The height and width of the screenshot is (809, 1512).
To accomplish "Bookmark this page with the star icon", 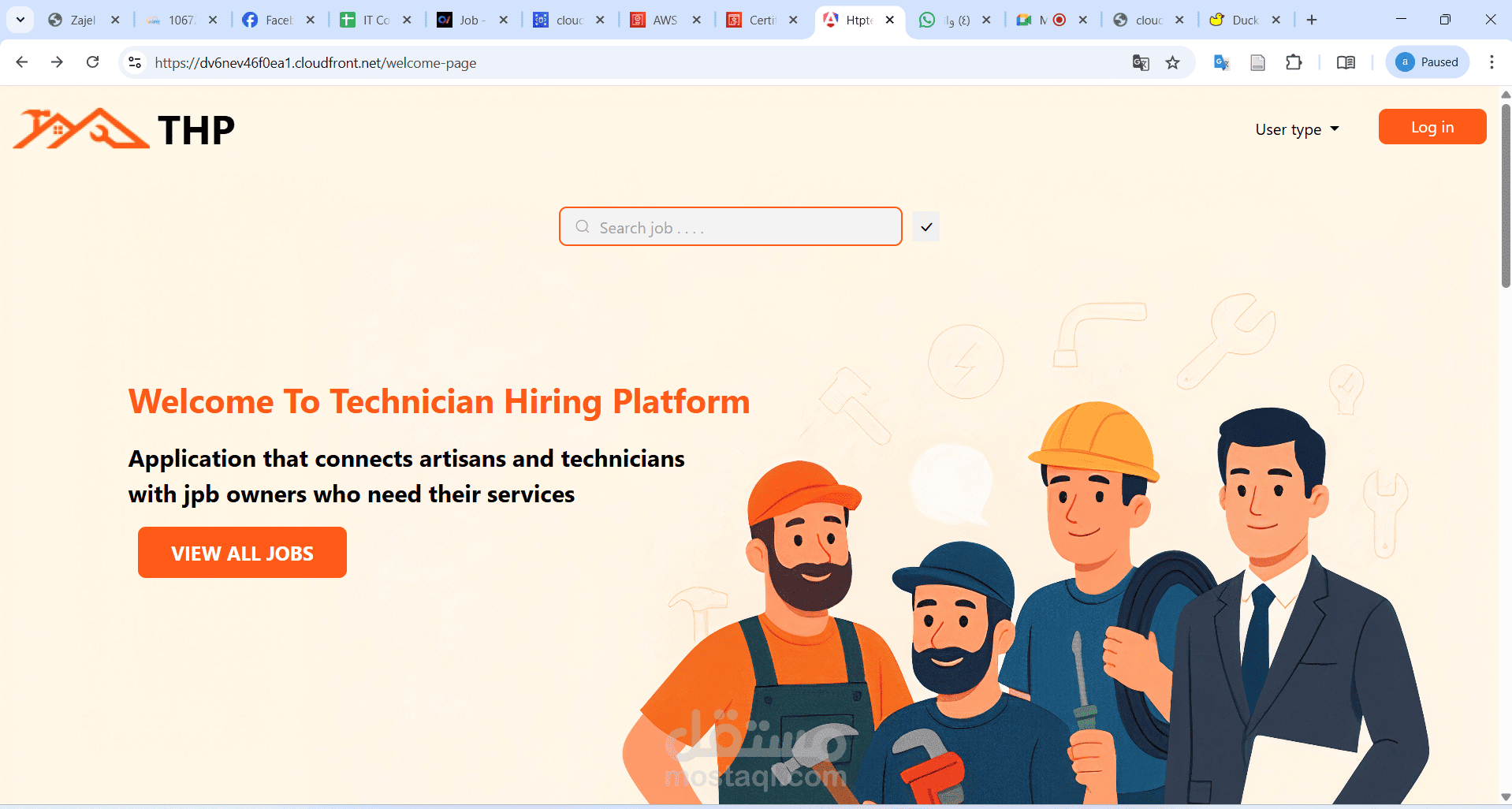I will pos(1173,62).
